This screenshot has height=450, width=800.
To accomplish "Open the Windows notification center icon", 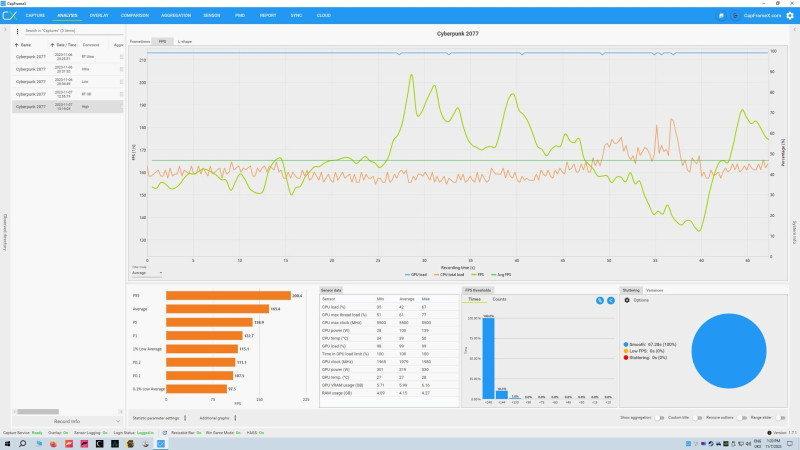I will (790, 444).
